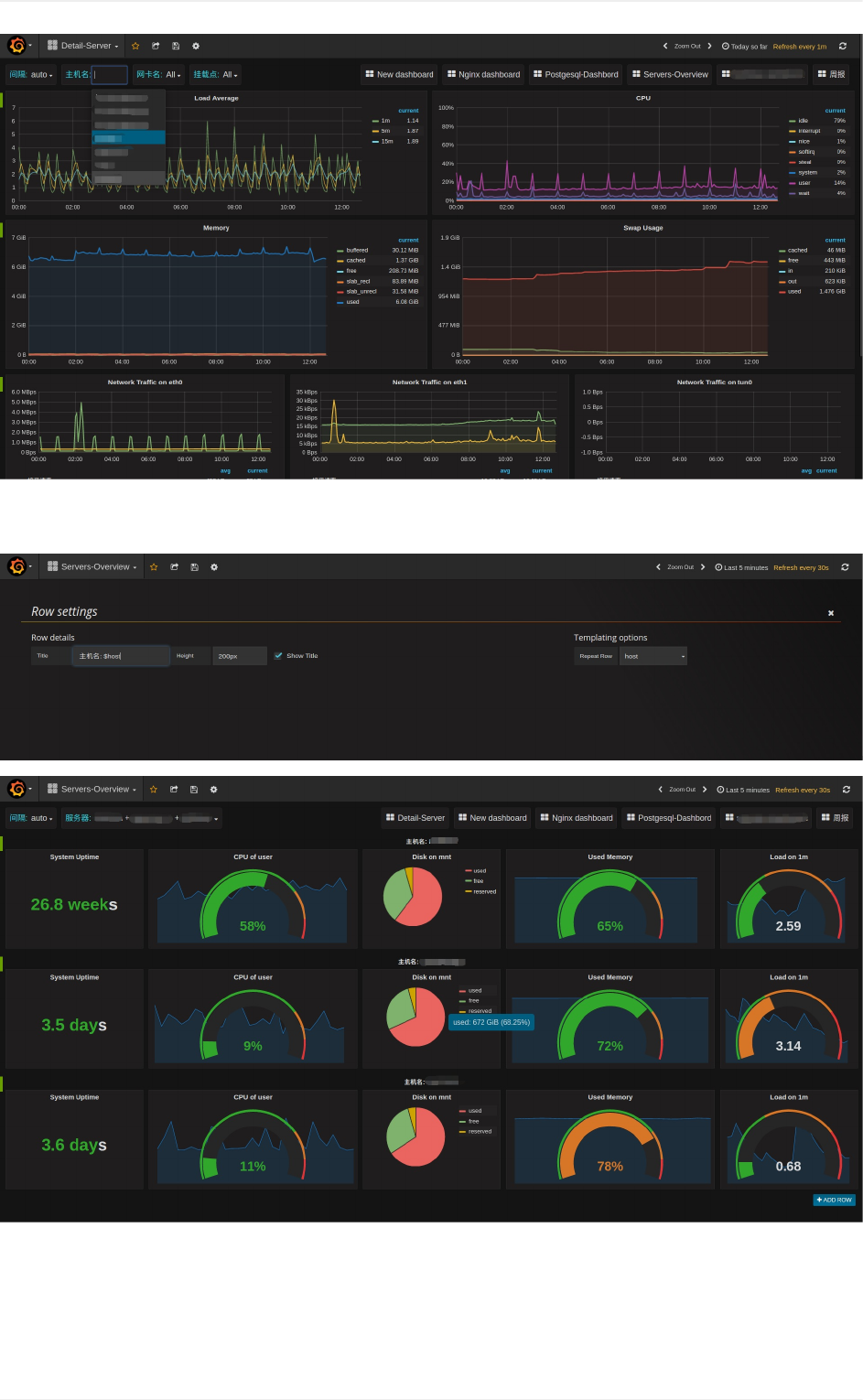Viewport: 863px width, 1400px height.
Task: Change color swatch of reserved in first Disk on mnt
Action: [468, 891]
